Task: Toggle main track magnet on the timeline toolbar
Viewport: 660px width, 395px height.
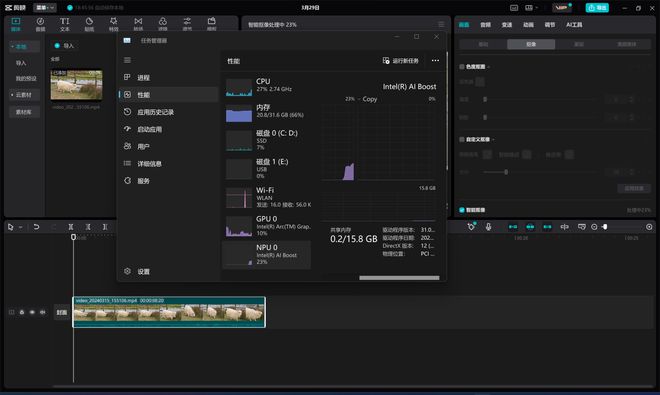Action: pos(513,227)
